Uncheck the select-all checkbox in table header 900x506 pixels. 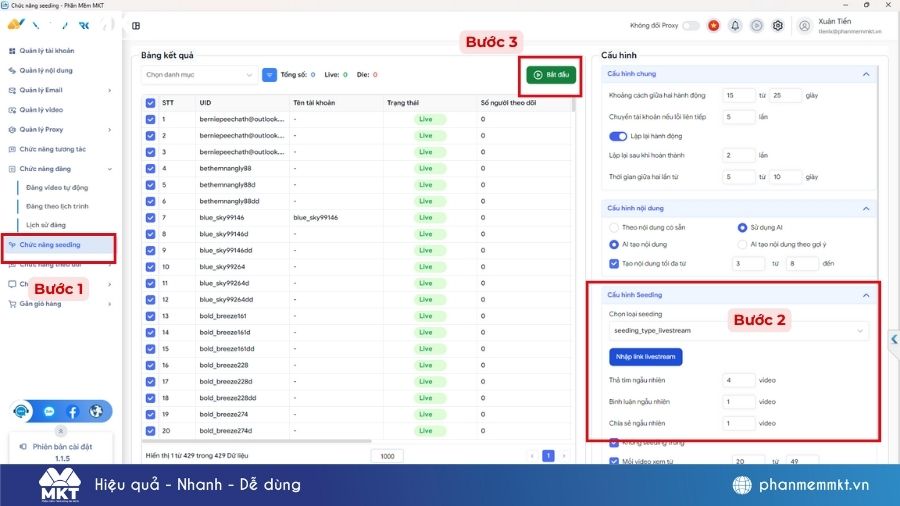click(150, 102)
